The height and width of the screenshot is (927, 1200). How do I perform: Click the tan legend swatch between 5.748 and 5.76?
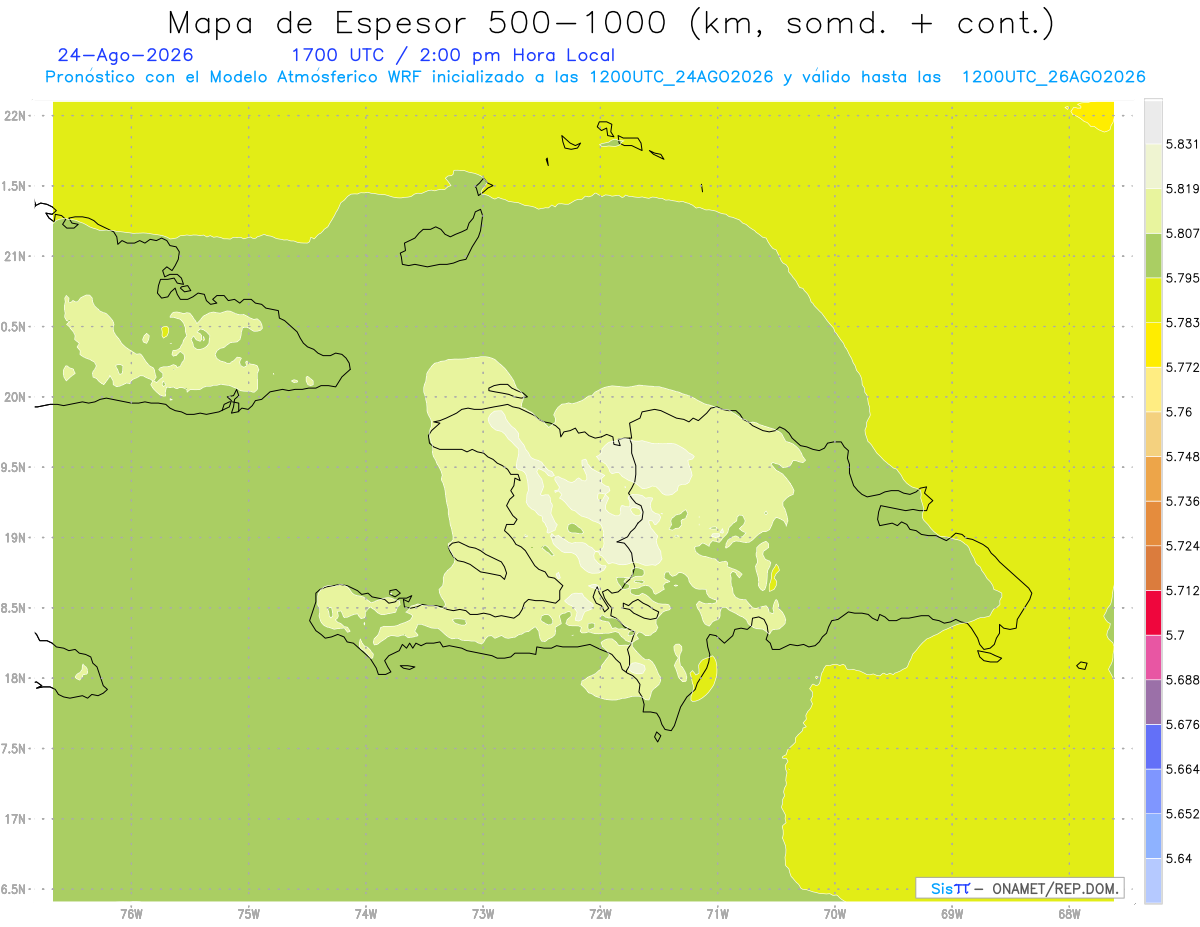tap(1154, 434)
